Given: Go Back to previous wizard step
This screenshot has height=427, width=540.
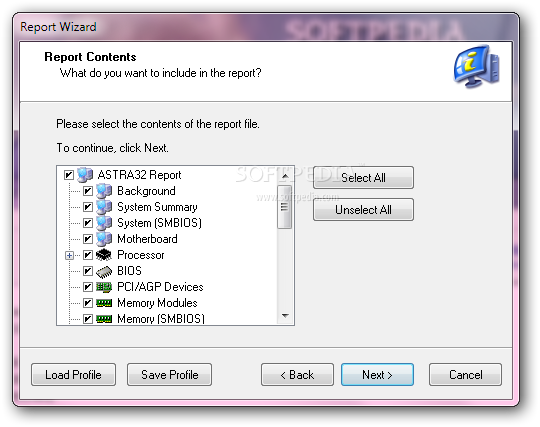Looking at the screenshot, I should click(x=297, y=375).
